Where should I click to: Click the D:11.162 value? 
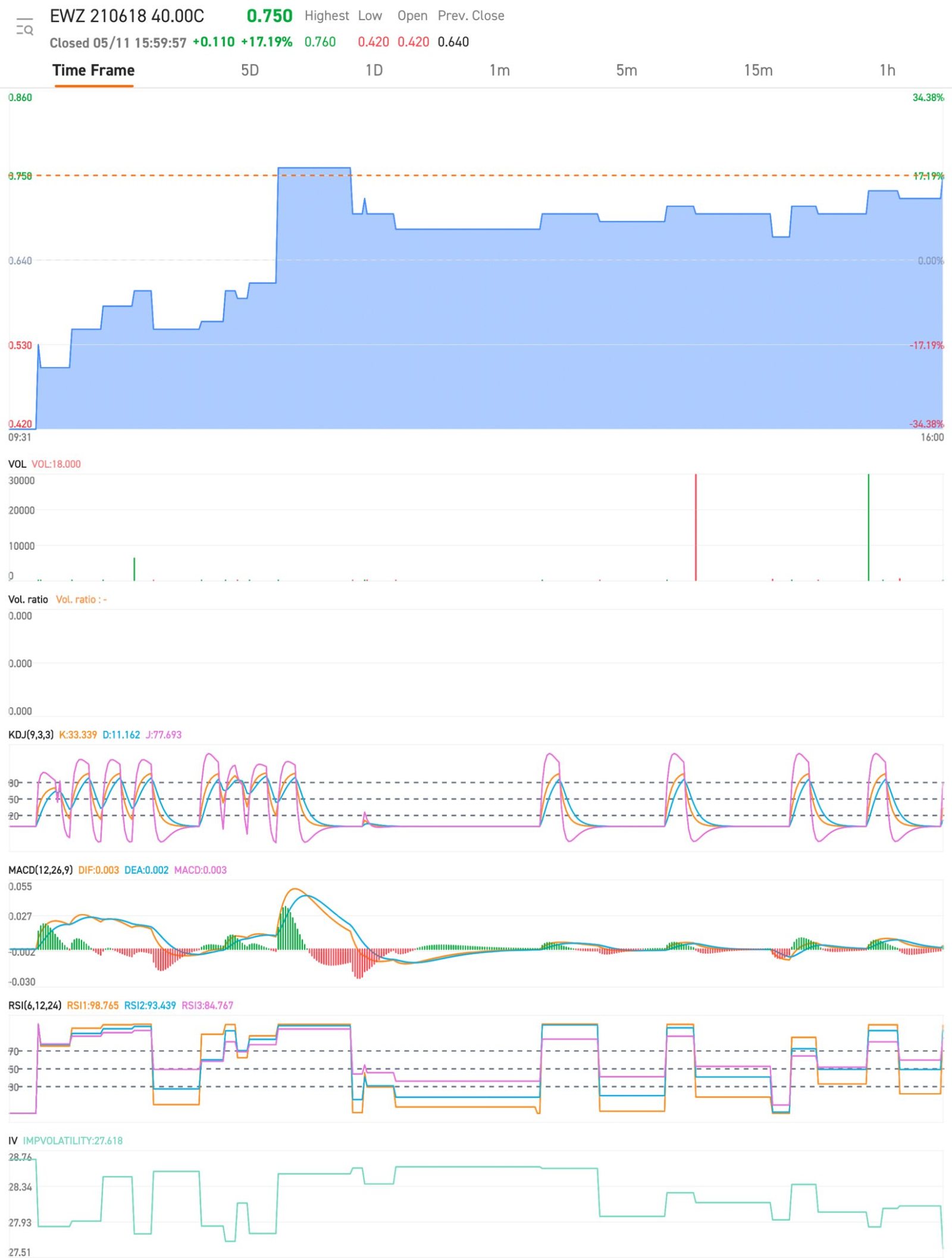pos(121,735)
